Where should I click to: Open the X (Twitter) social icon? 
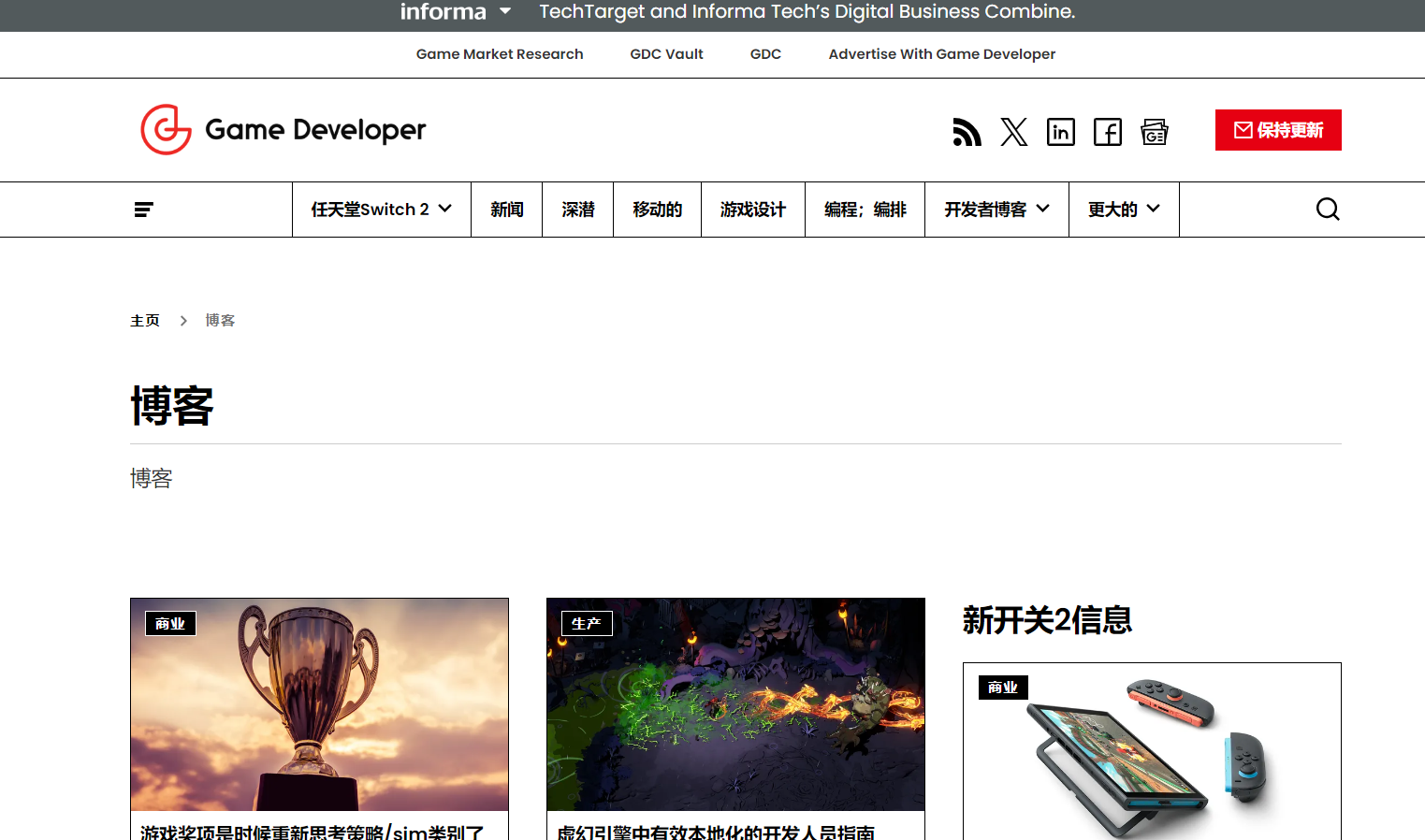(1013, 132)
